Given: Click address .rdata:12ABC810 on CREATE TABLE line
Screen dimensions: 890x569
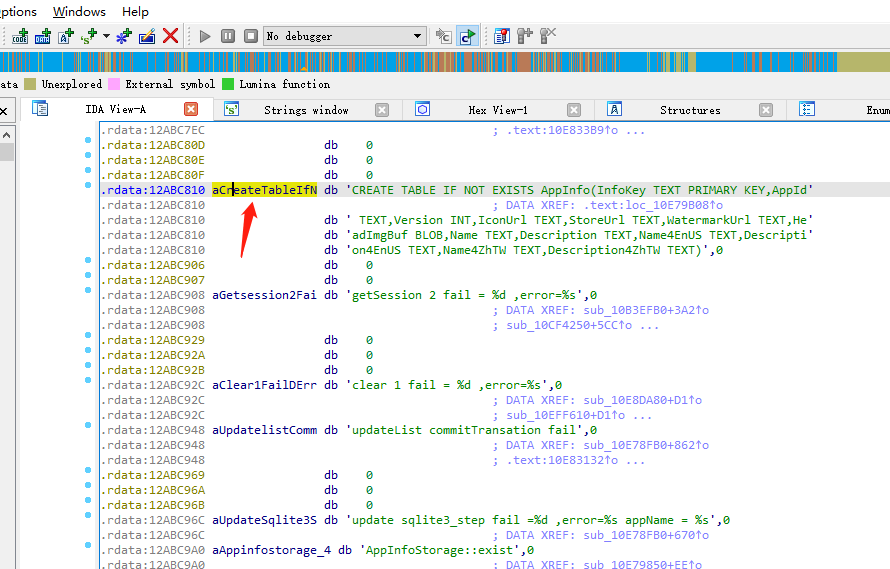Looking at the screenshot, I should (153, 190).
